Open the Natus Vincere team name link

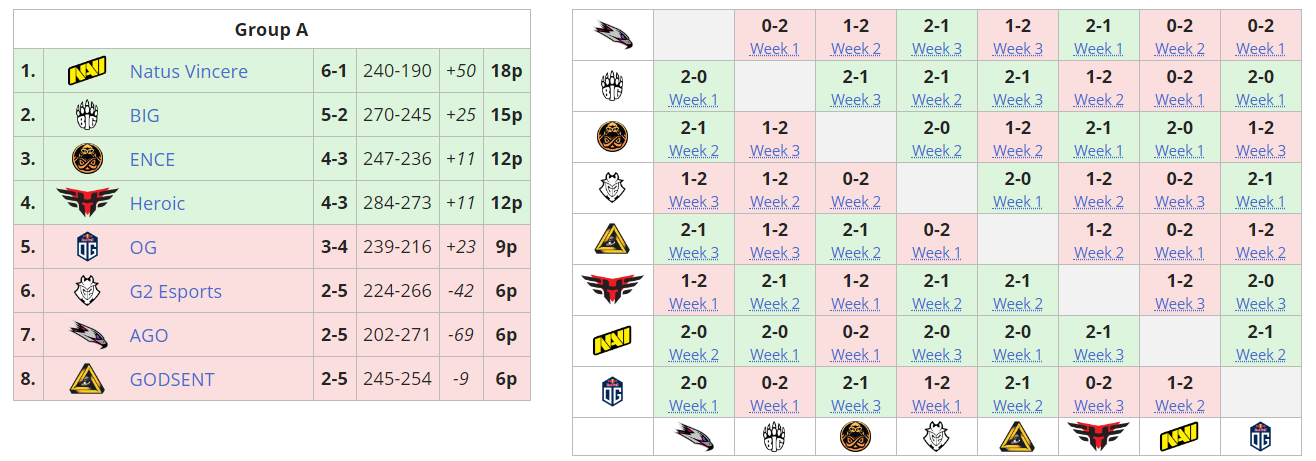point(188,72)
